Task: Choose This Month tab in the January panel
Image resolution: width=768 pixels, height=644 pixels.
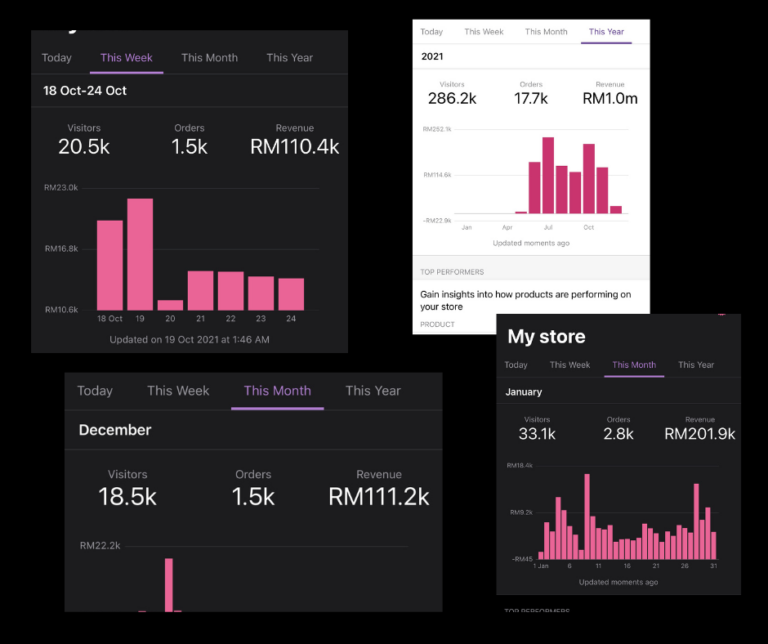Action: point(634,365)
